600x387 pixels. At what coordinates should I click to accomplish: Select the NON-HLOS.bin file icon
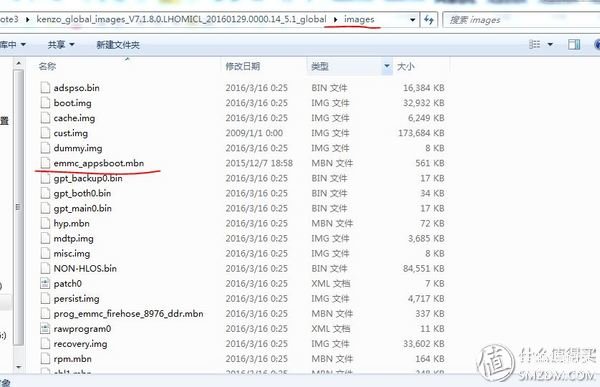45,268
